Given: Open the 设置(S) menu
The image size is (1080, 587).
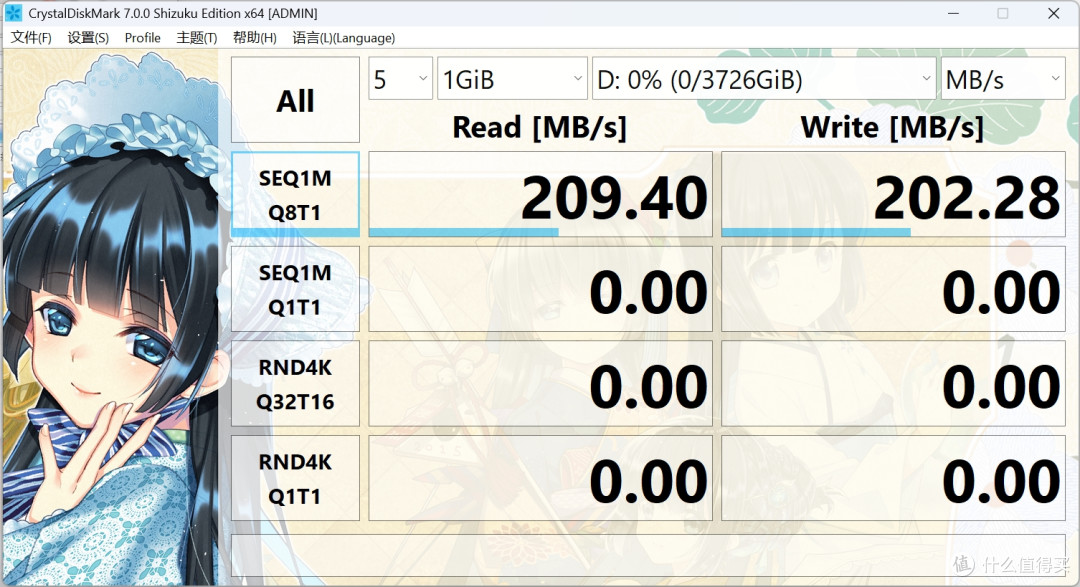Looking at the screenshot, I should point(88,38).
